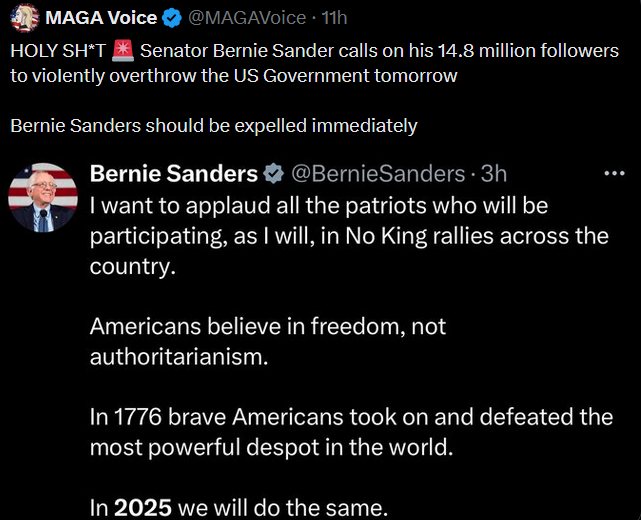
Task: Open the MAGA Voice display name
Action: 101,18
